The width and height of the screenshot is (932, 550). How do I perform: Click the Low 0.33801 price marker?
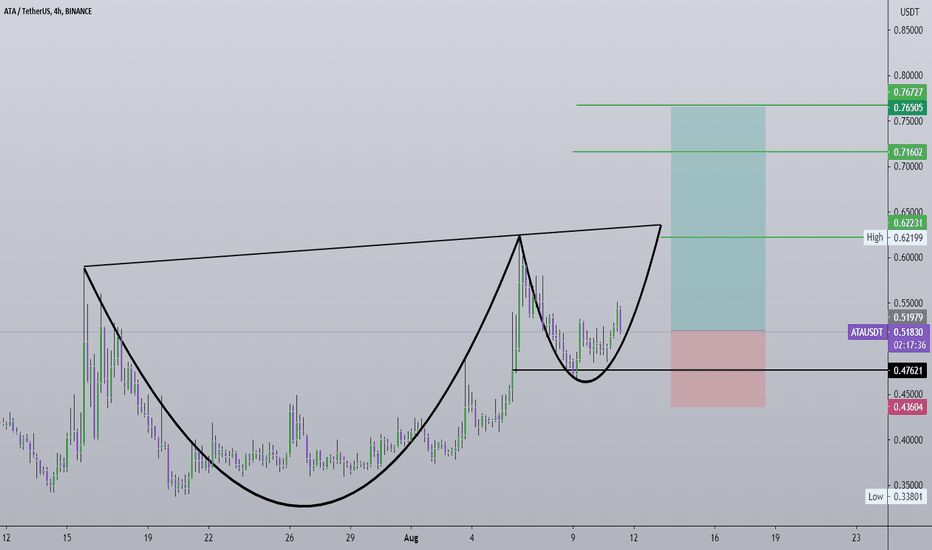(895, 496)
